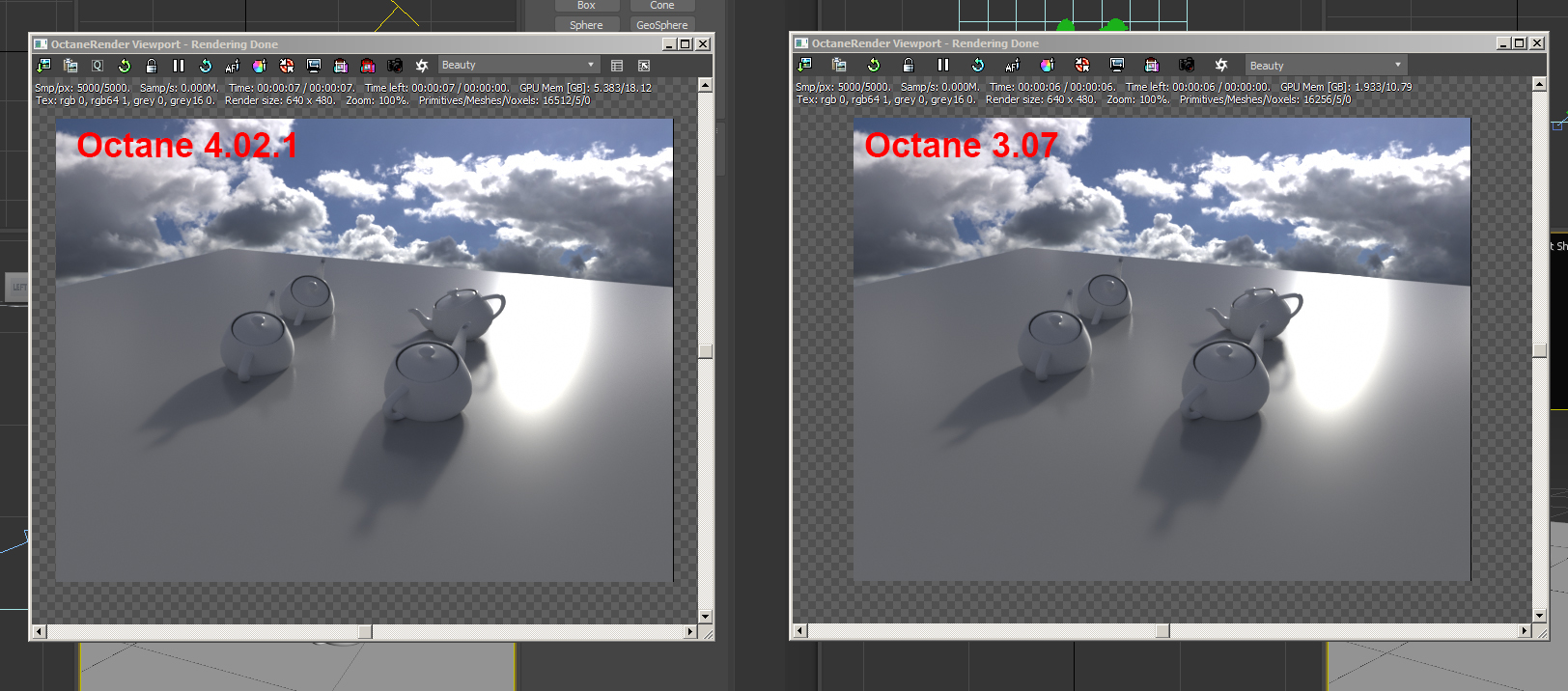
Task: Click horizontal scrollbar right arrow in Octane 3.07 window
Action: tap(1525, 631)
